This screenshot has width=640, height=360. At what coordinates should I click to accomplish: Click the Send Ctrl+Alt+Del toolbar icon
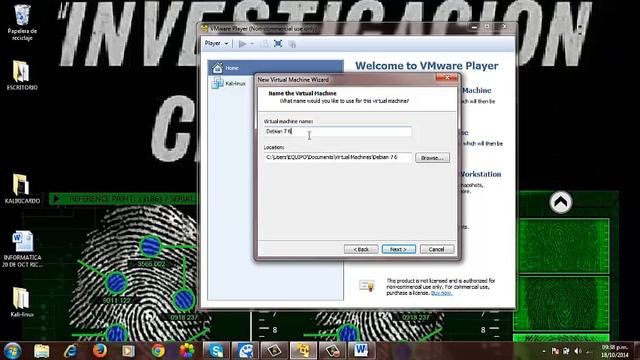[264, 44]
